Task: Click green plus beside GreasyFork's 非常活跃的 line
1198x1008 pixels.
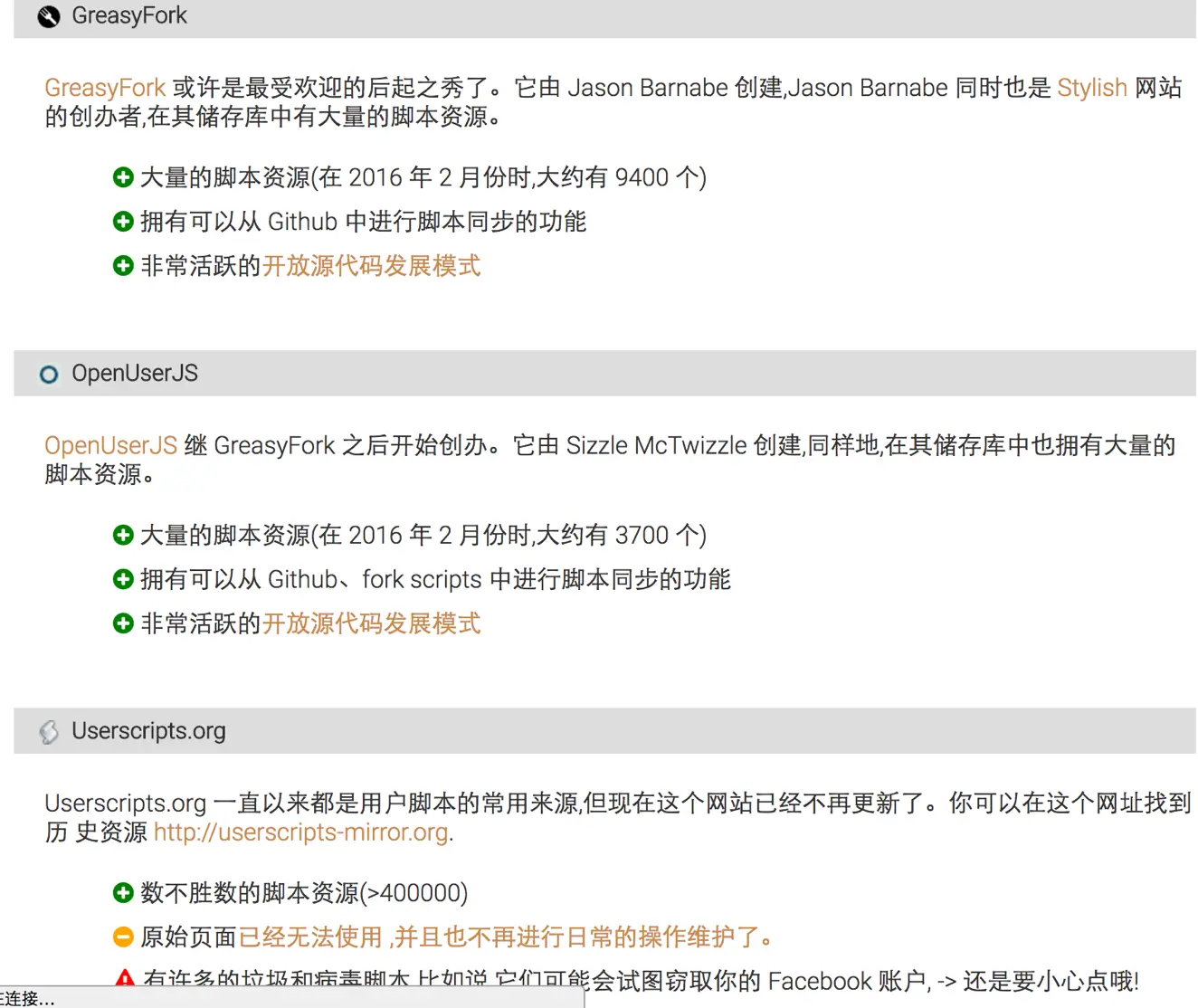Action: 123,266
